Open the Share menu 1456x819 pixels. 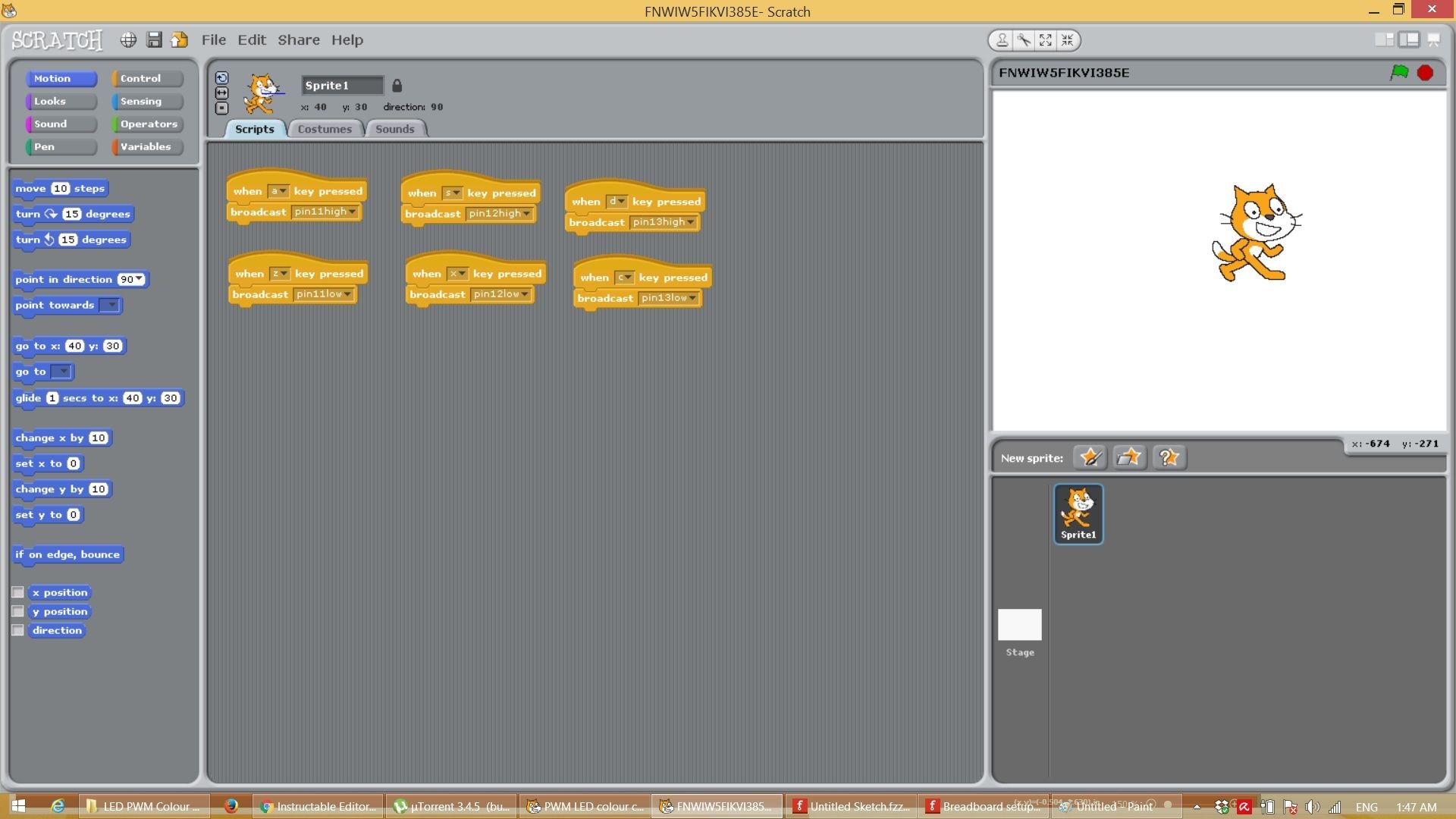pos(298,40)
